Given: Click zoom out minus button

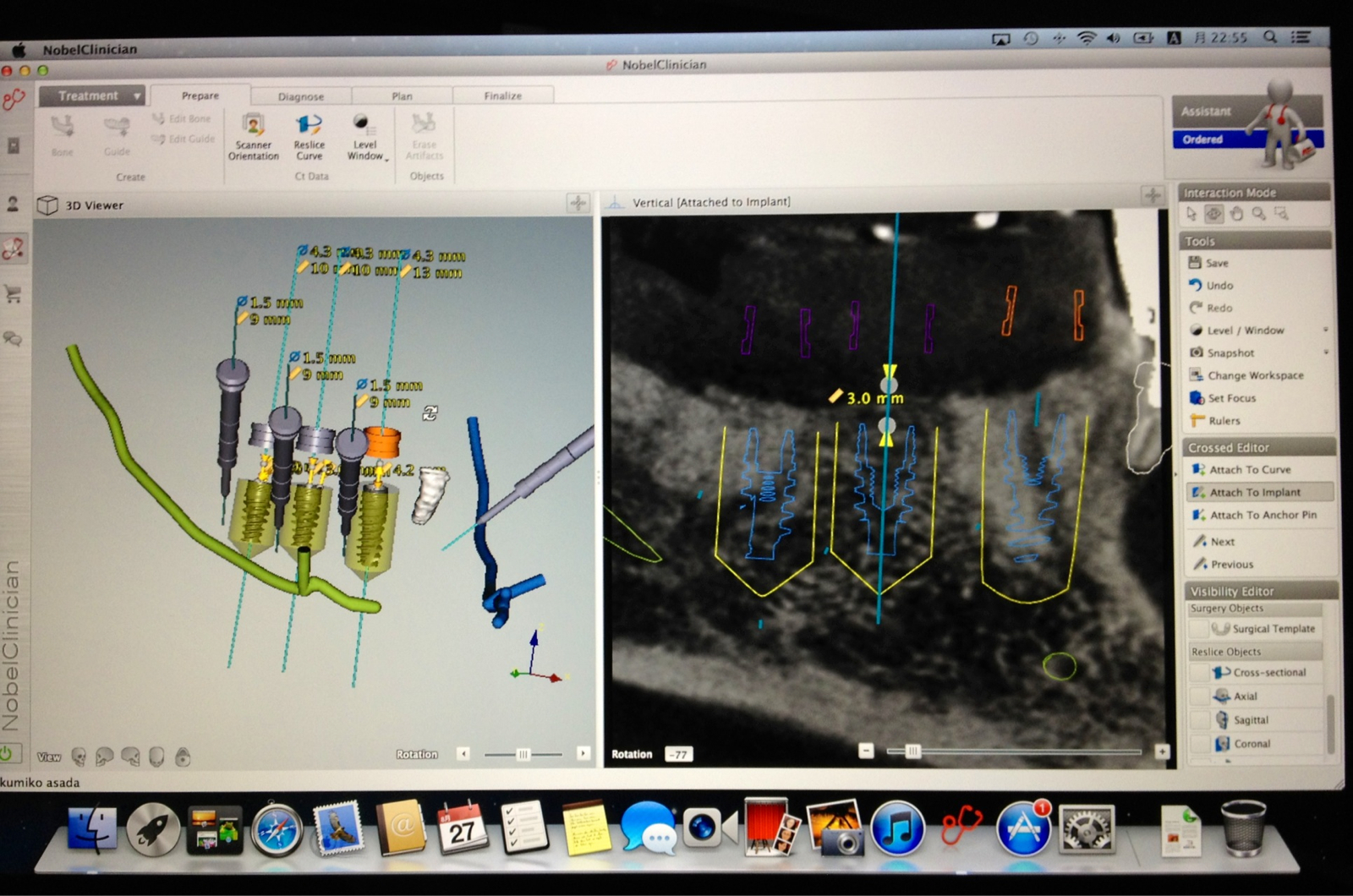Looking at the screenshot, I should coord(866,751).
